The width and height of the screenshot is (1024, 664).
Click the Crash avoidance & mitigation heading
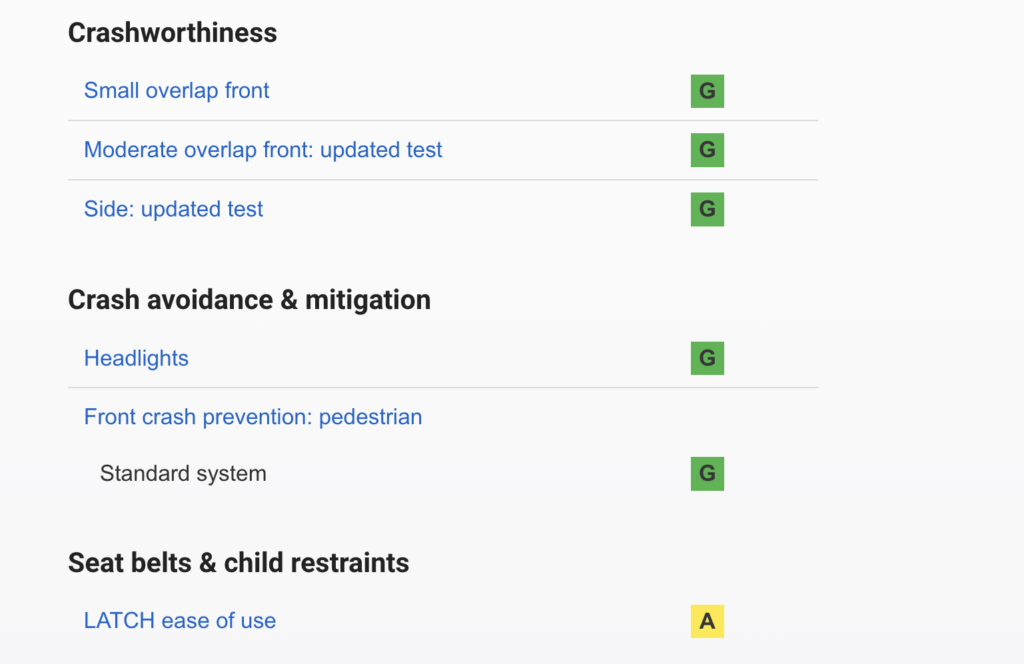click(249, 299)
